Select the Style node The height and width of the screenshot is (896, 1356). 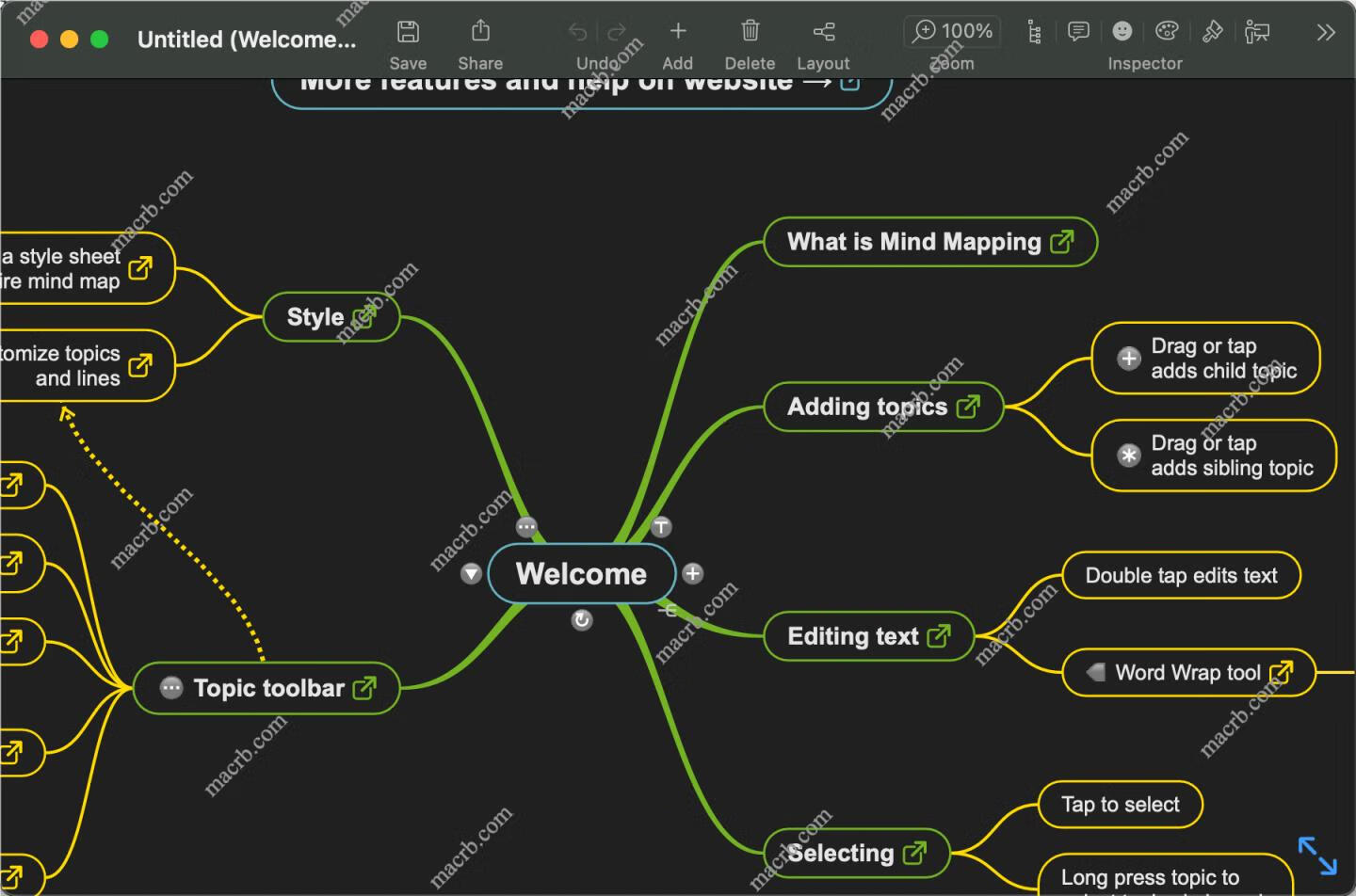(x=331, y=317)
